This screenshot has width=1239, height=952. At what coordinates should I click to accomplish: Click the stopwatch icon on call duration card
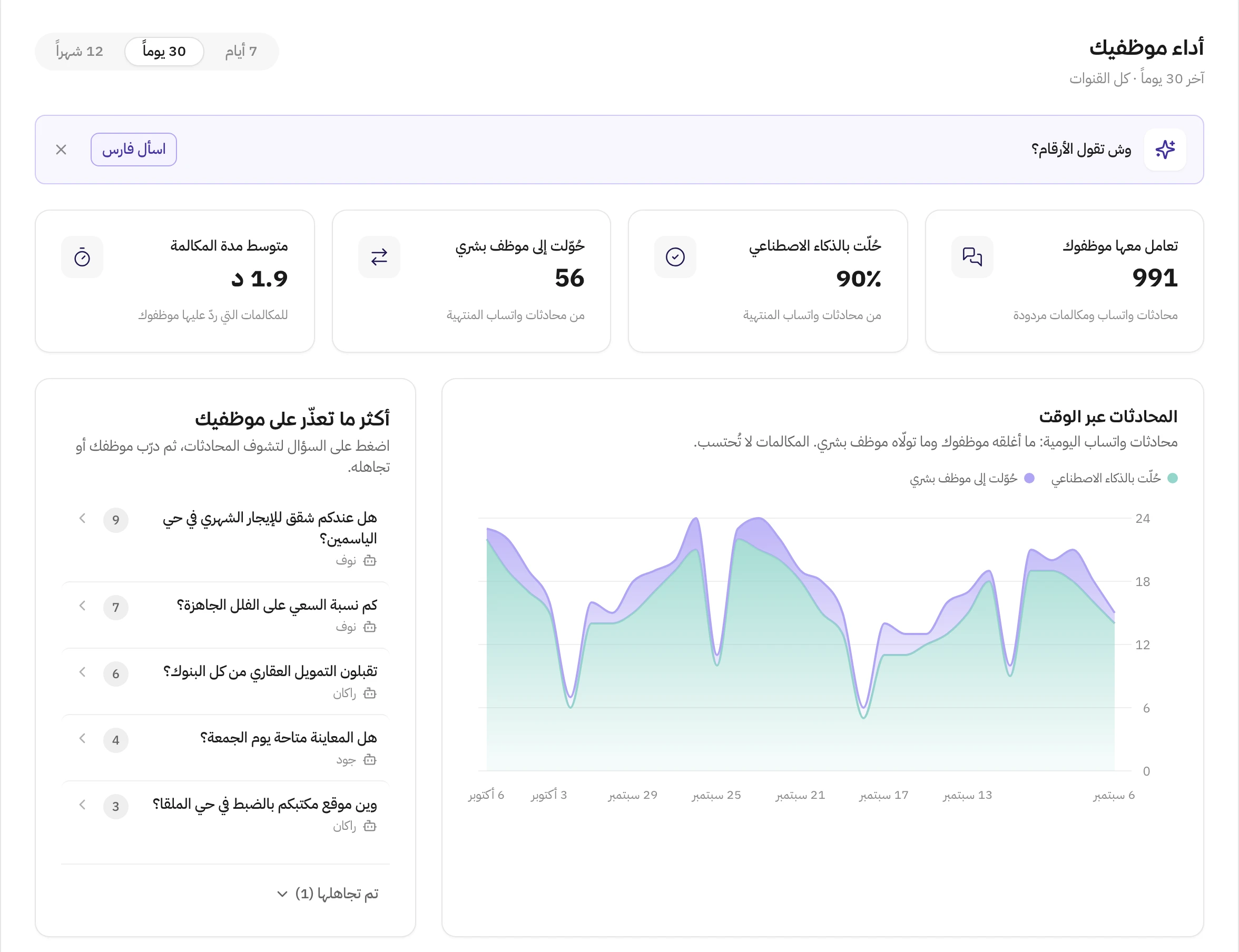click(82, 257)
